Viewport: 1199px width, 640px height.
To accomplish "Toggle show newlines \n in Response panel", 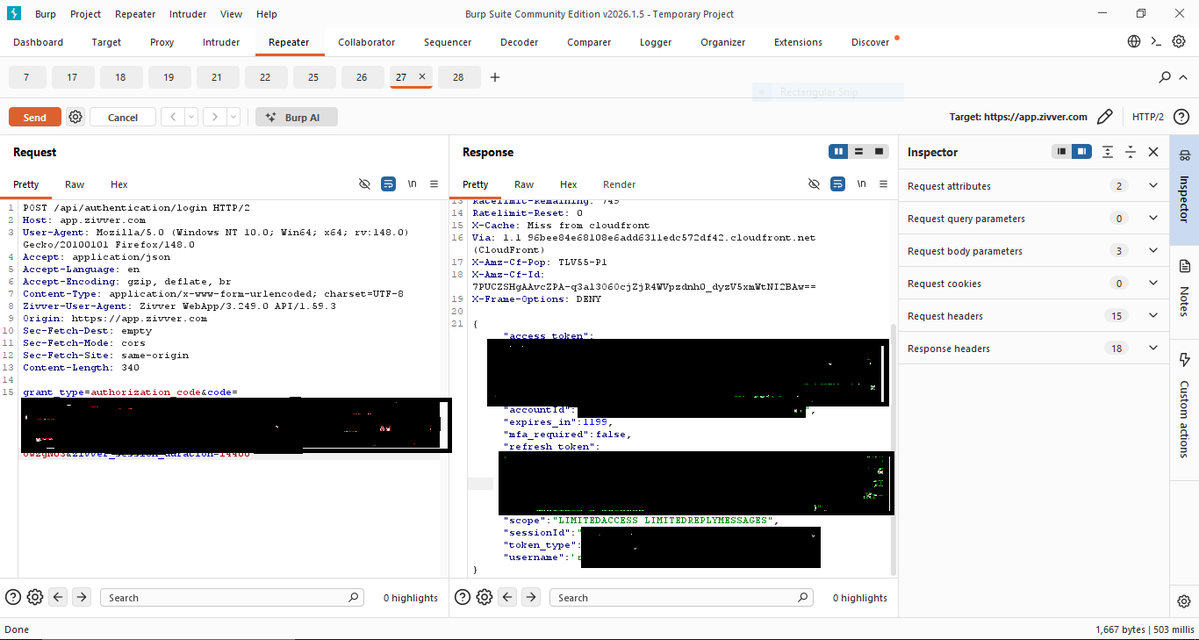I will [x=862, y=184].
